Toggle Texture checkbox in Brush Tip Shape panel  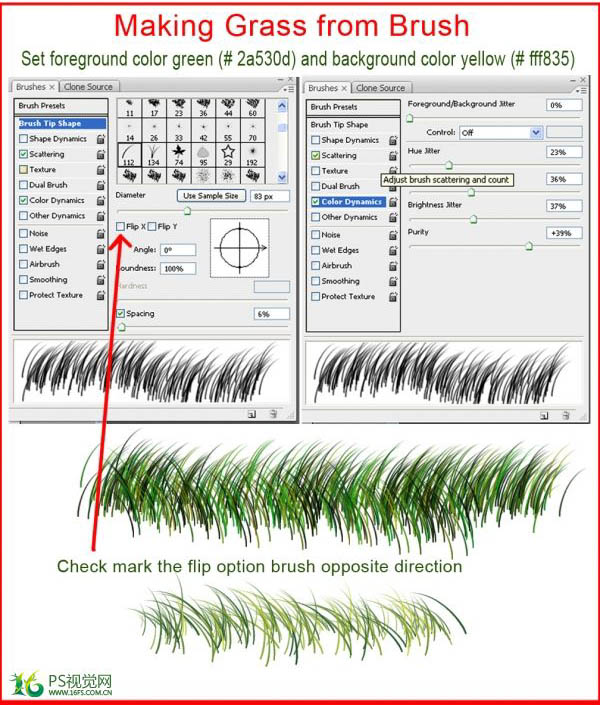[23, 170]
